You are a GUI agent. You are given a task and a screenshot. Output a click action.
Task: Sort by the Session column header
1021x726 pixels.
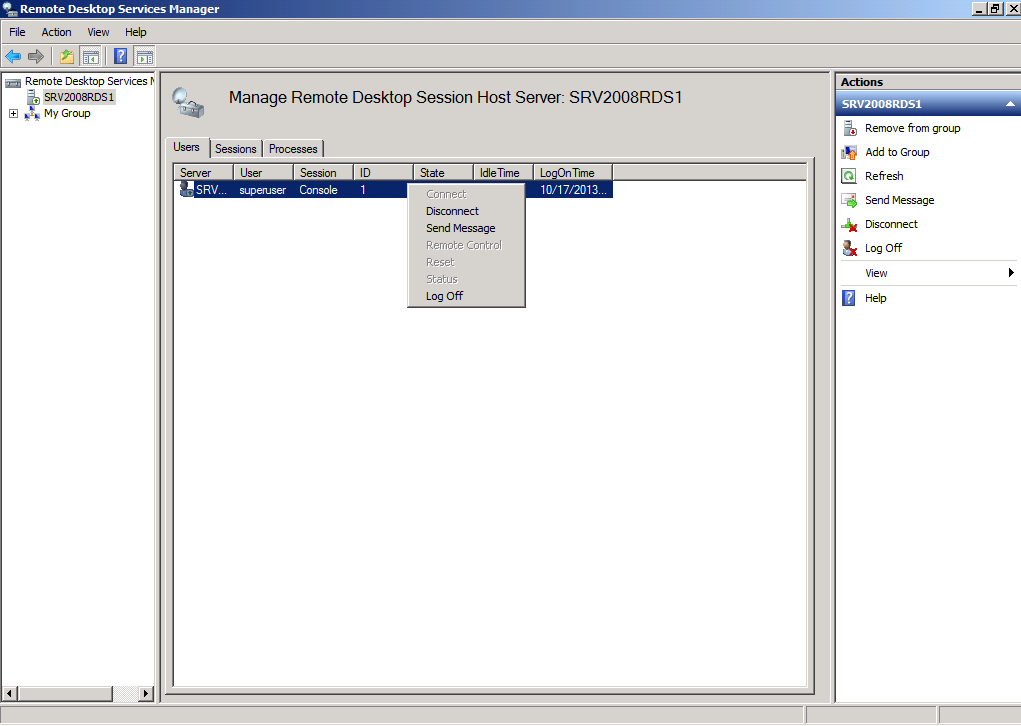pyautogui.click(x=324, y=173)
